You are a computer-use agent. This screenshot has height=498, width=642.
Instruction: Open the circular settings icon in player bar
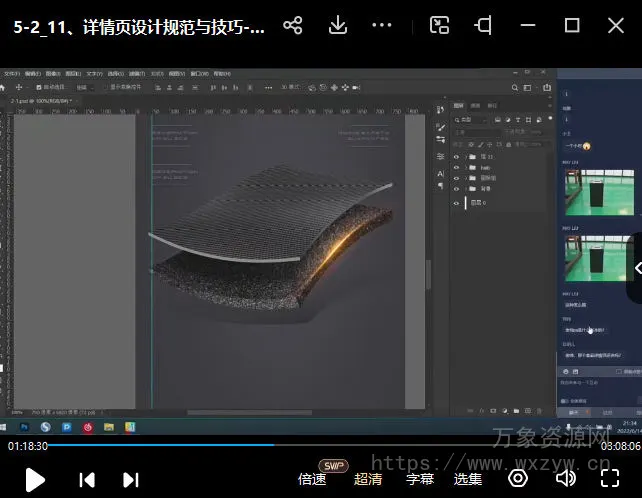518,478
